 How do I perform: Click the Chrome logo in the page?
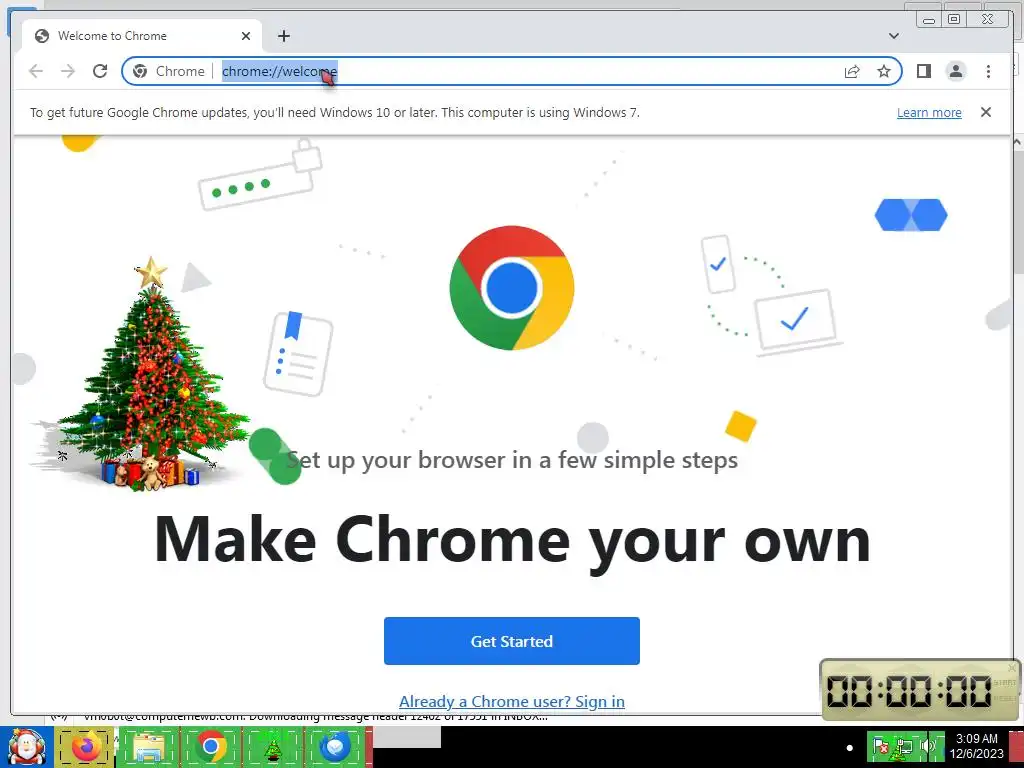512,288
